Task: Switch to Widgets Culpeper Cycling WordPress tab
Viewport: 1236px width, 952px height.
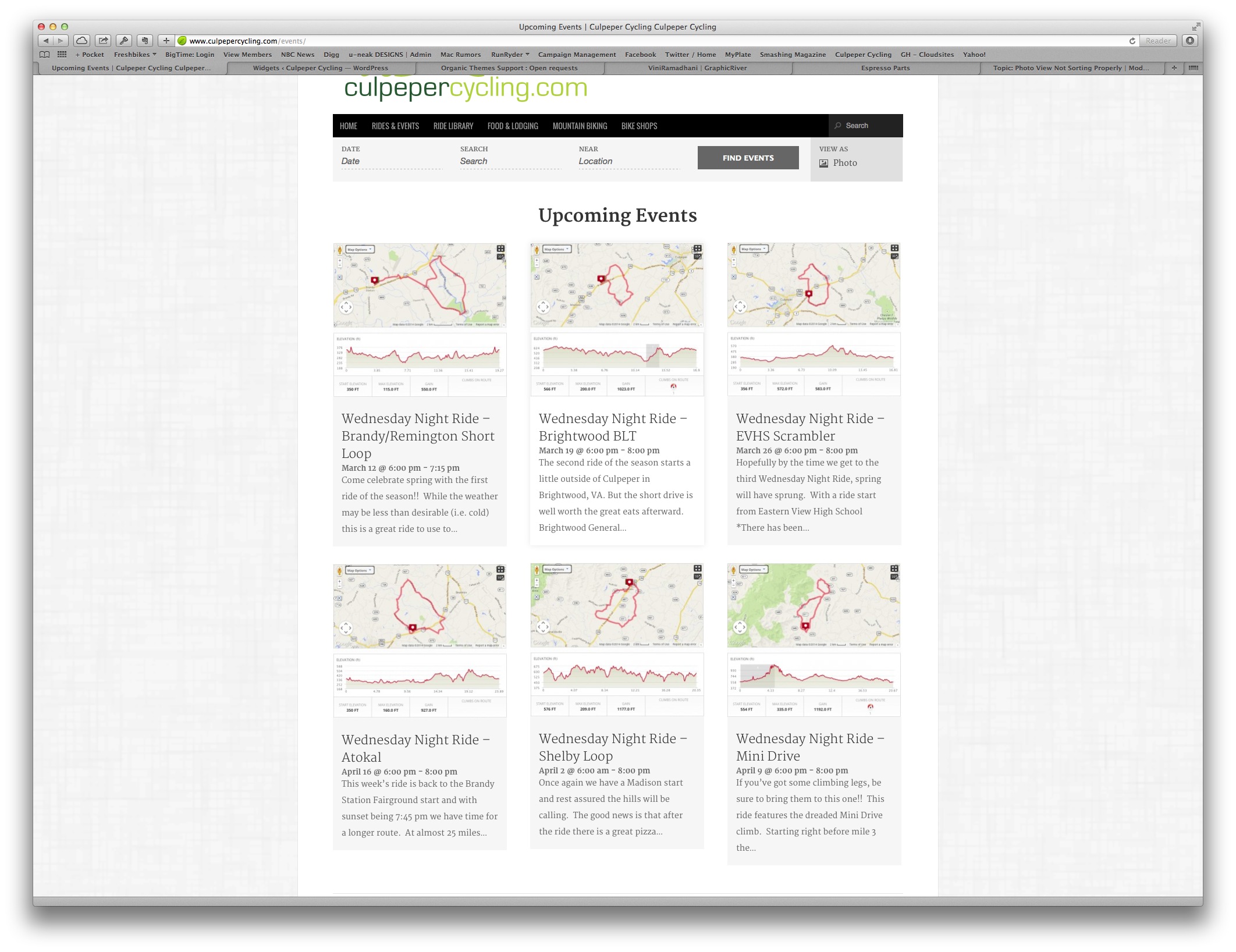Action: pos(320,68)
